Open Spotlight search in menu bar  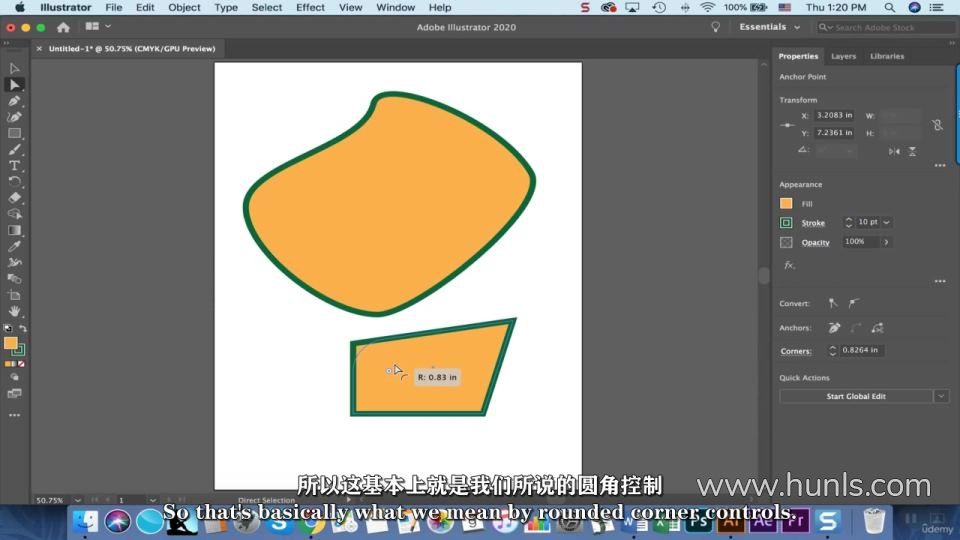point(890,7)
